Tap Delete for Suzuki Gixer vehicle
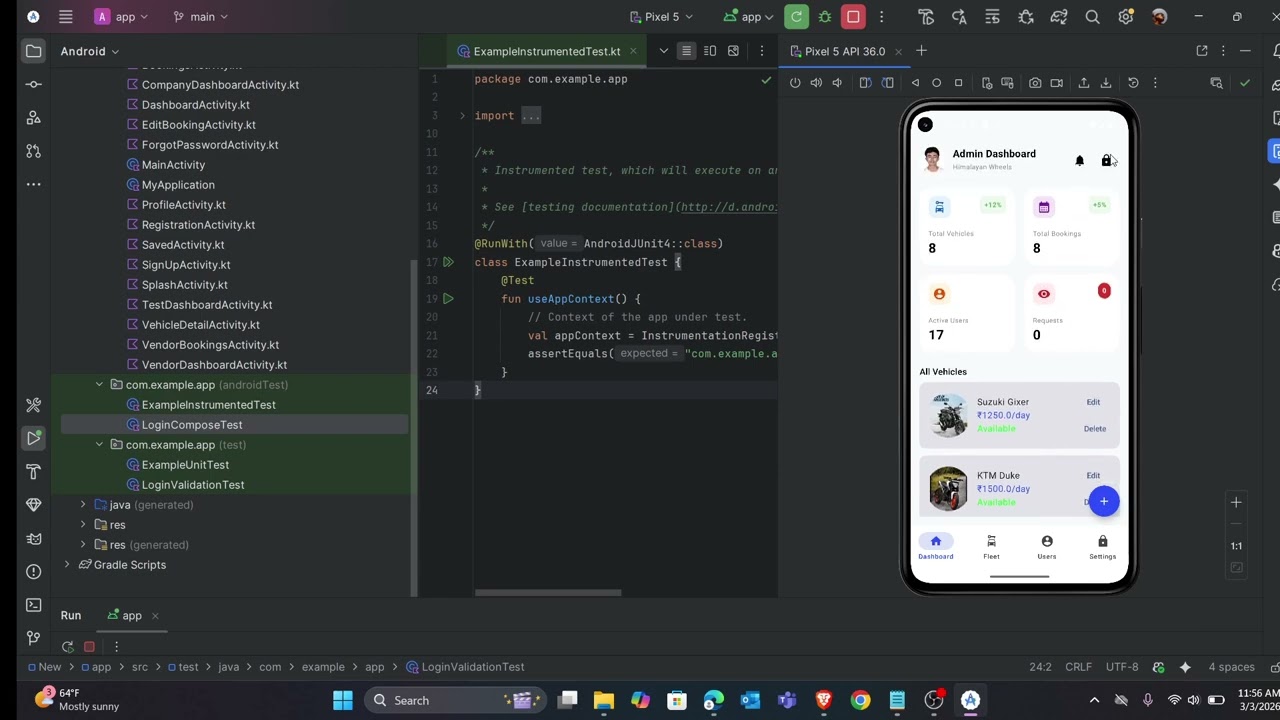The image size is (1280, 720). (1095, 429)
